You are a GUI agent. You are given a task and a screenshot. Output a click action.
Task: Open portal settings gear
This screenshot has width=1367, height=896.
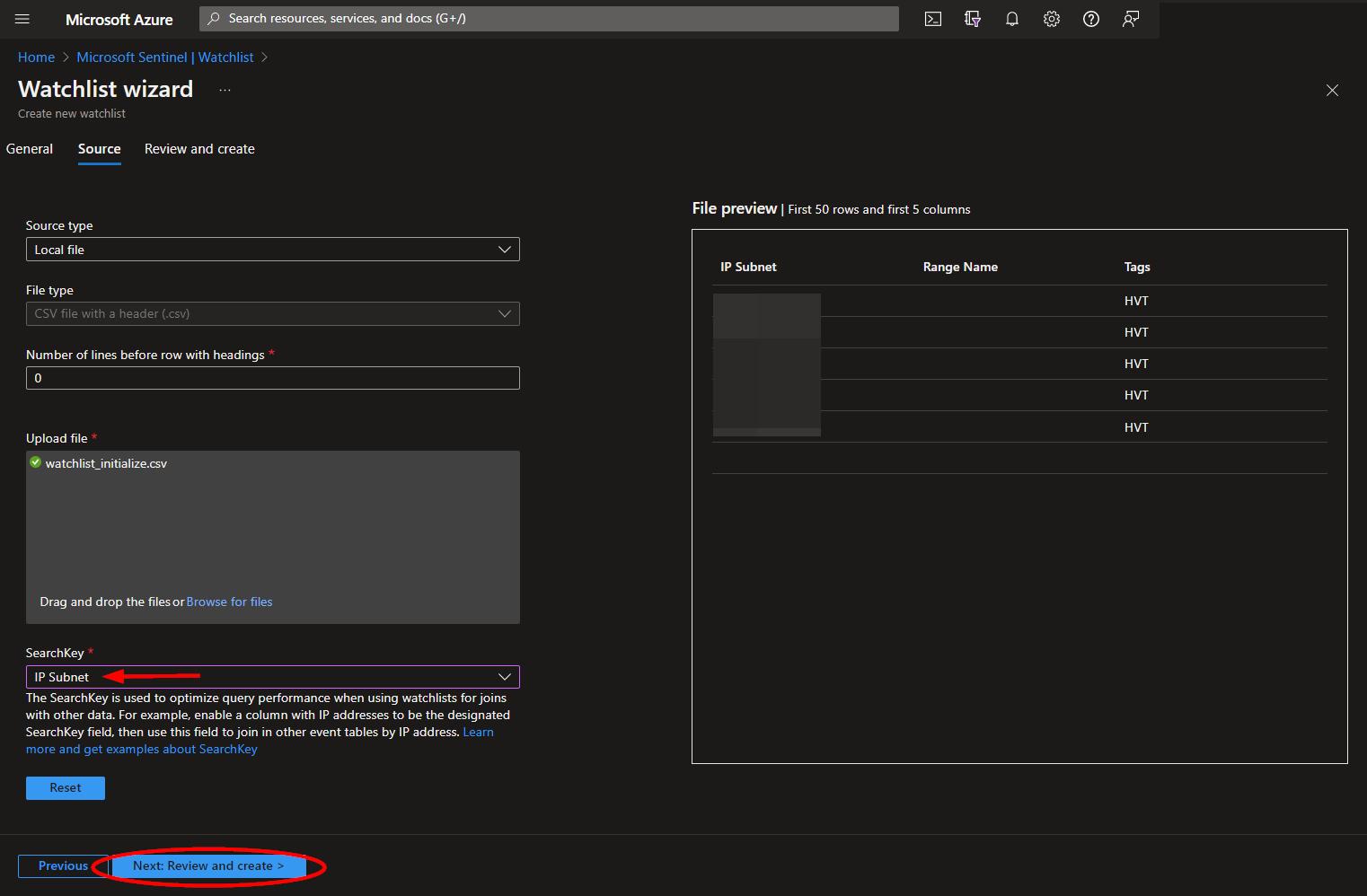point(1052,19)
